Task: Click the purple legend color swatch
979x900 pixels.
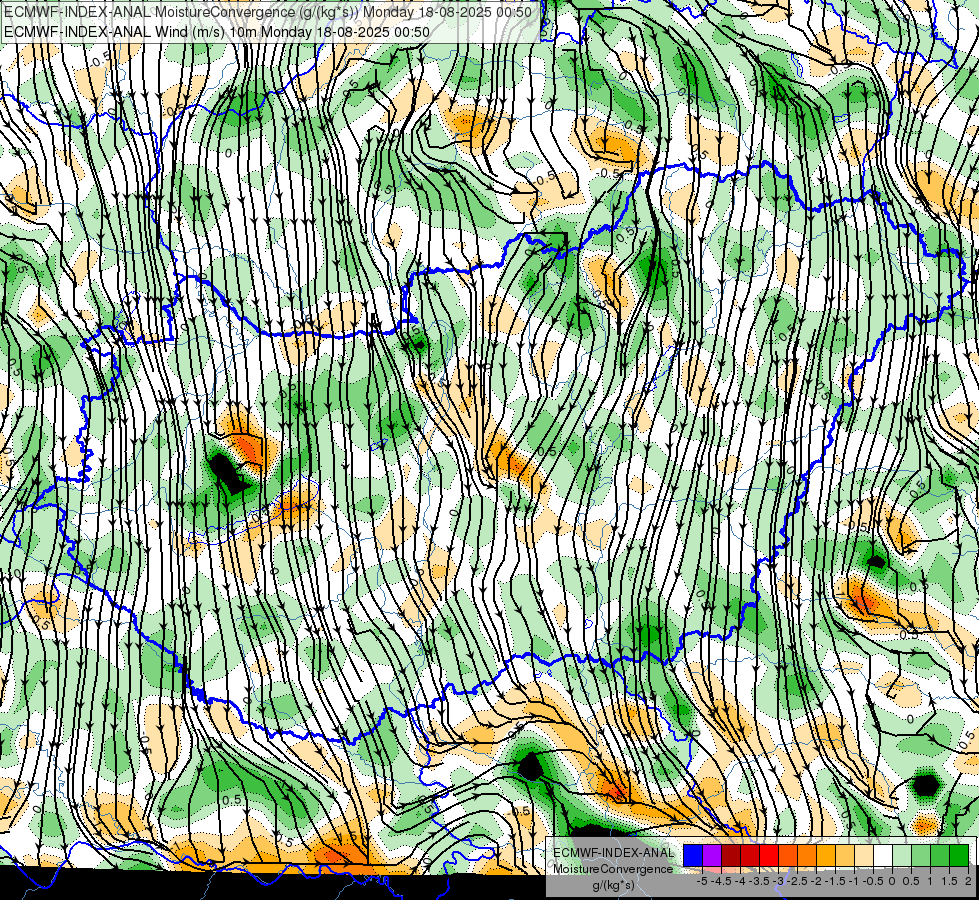Action: click(x=712, y=855)
